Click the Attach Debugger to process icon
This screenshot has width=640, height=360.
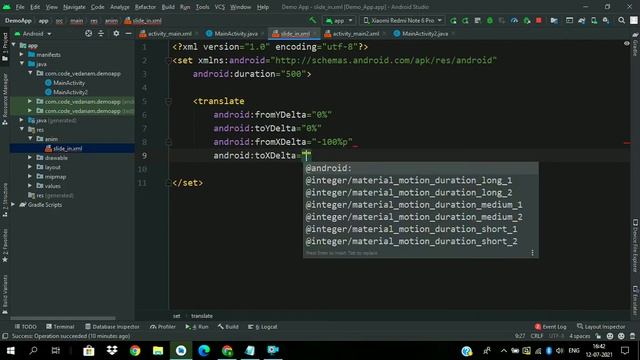[x=527, y=20]
